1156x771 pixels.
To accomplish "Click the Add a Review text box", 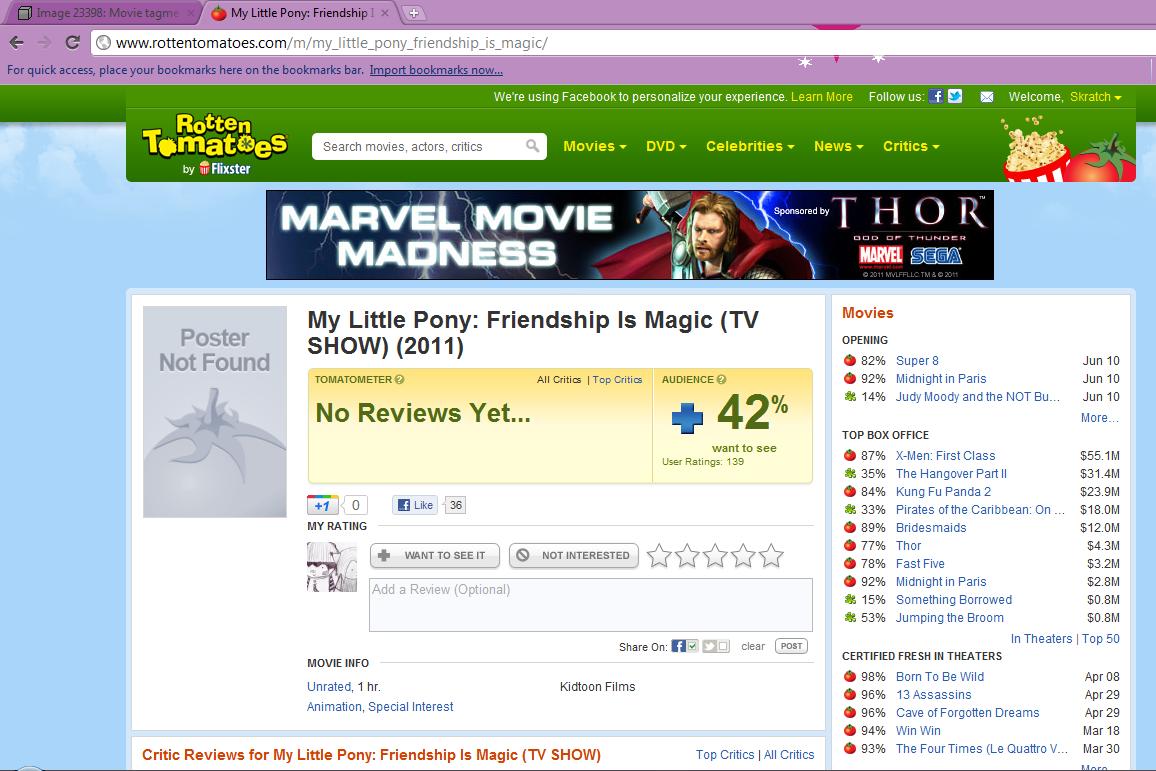I will (x=591, y=604).
